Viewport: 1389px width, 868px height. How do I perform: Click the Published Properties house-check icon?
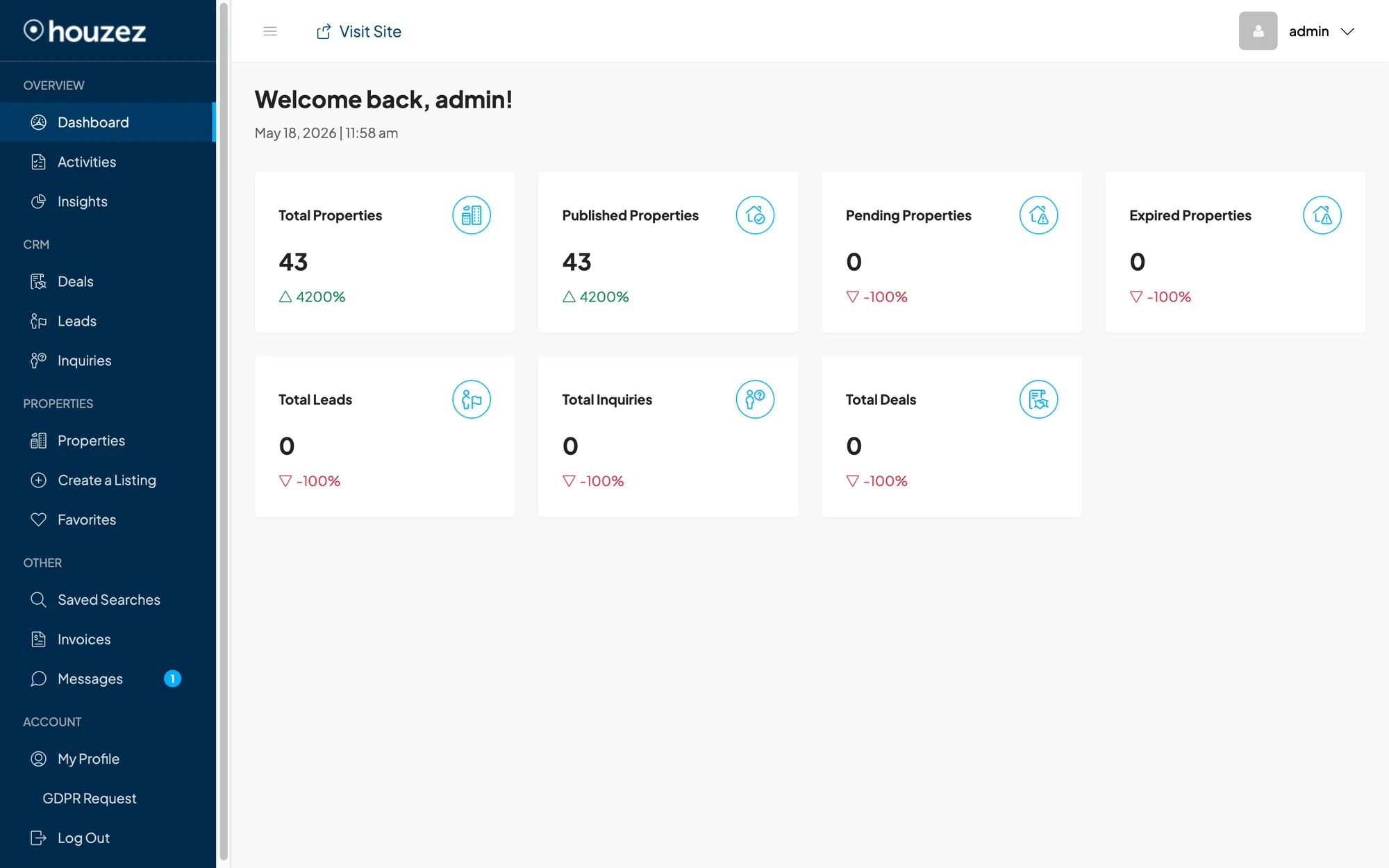[755, 215]
